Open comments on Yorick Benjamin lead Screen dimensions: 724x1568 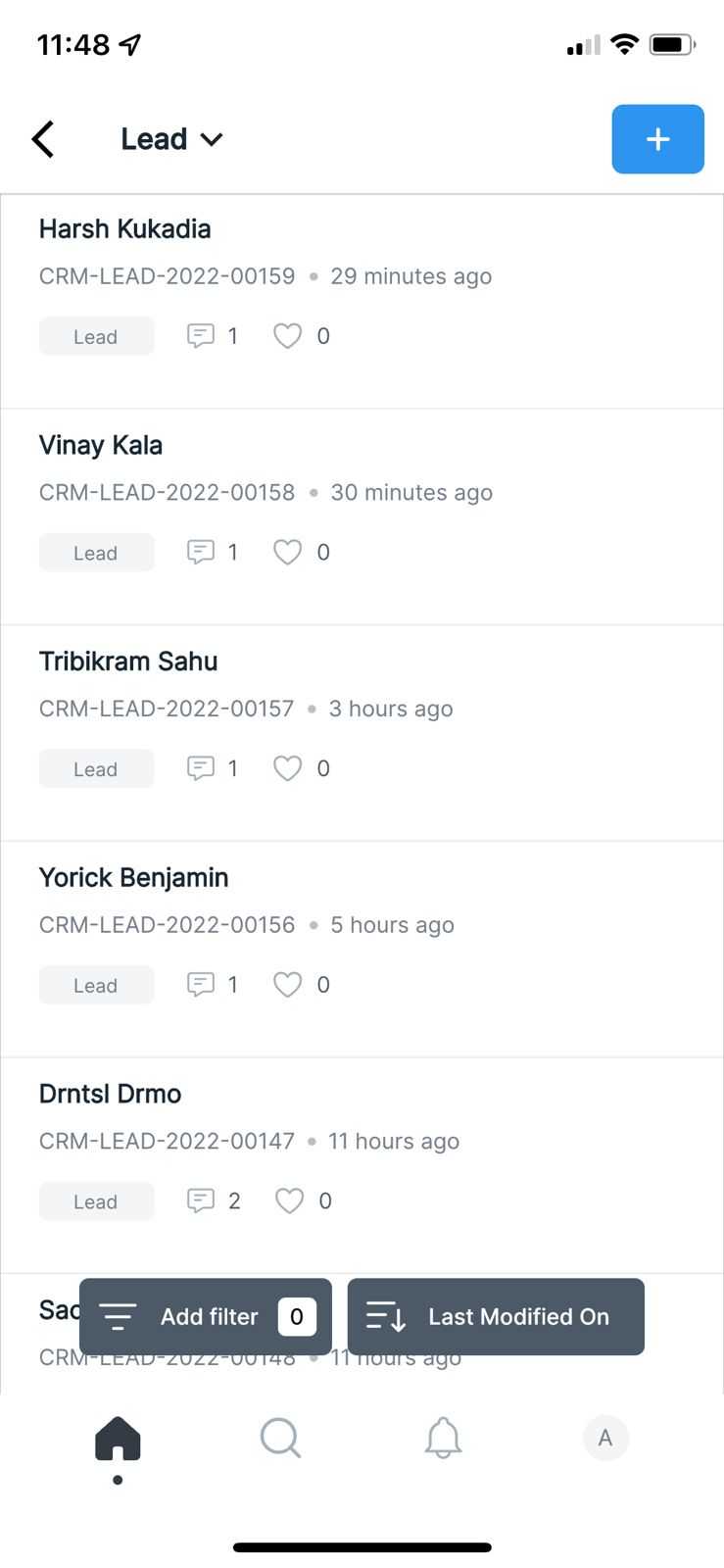pos(201,985)
